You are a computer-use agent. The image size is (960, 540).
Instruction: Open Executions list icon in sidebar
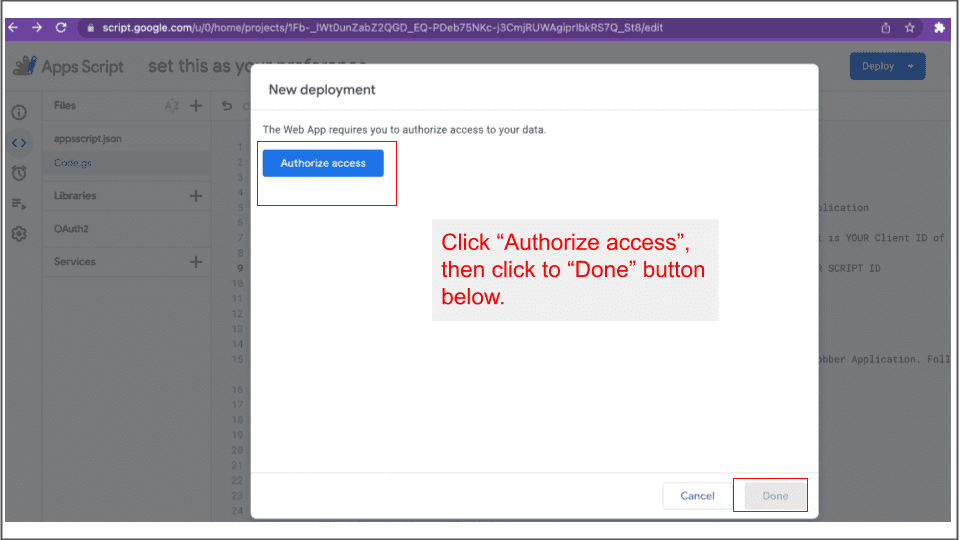tap(19, 204)
